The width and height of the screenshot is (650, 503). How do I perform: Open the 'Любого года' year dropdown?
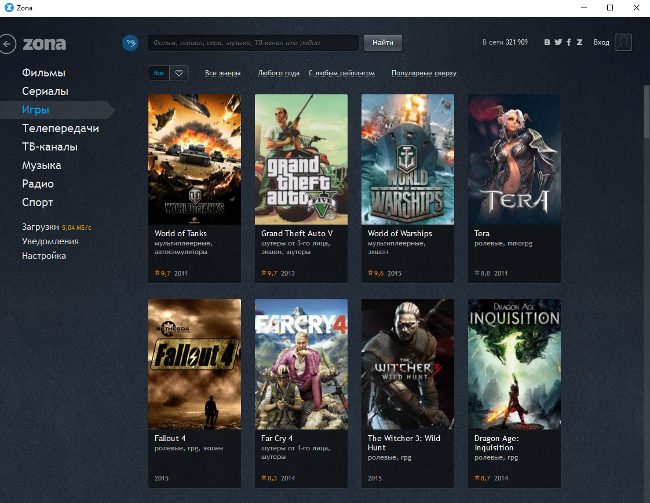[x=278, y=73]
